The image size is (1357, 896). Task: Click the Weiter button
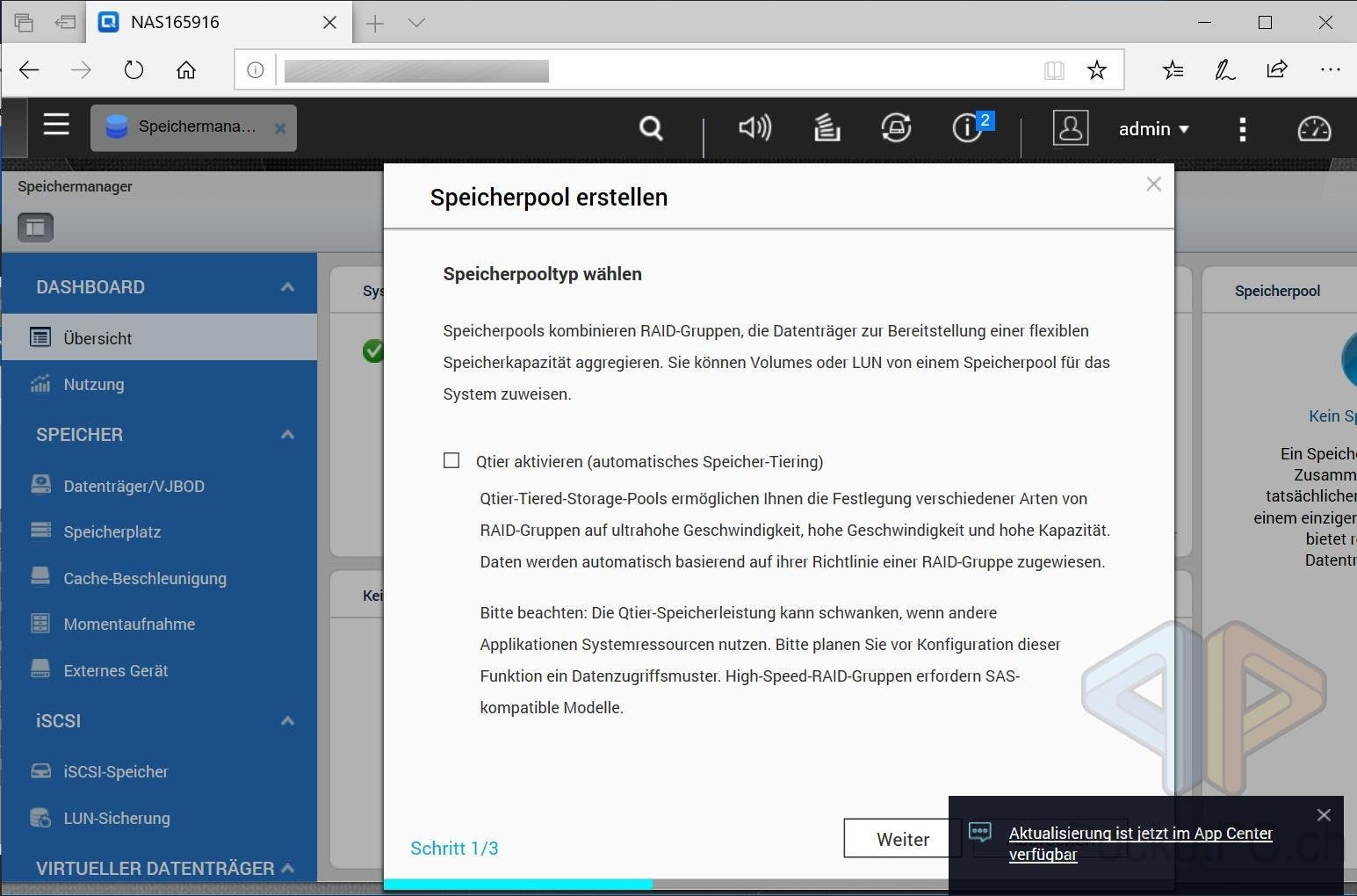click(x=902, y=839)
